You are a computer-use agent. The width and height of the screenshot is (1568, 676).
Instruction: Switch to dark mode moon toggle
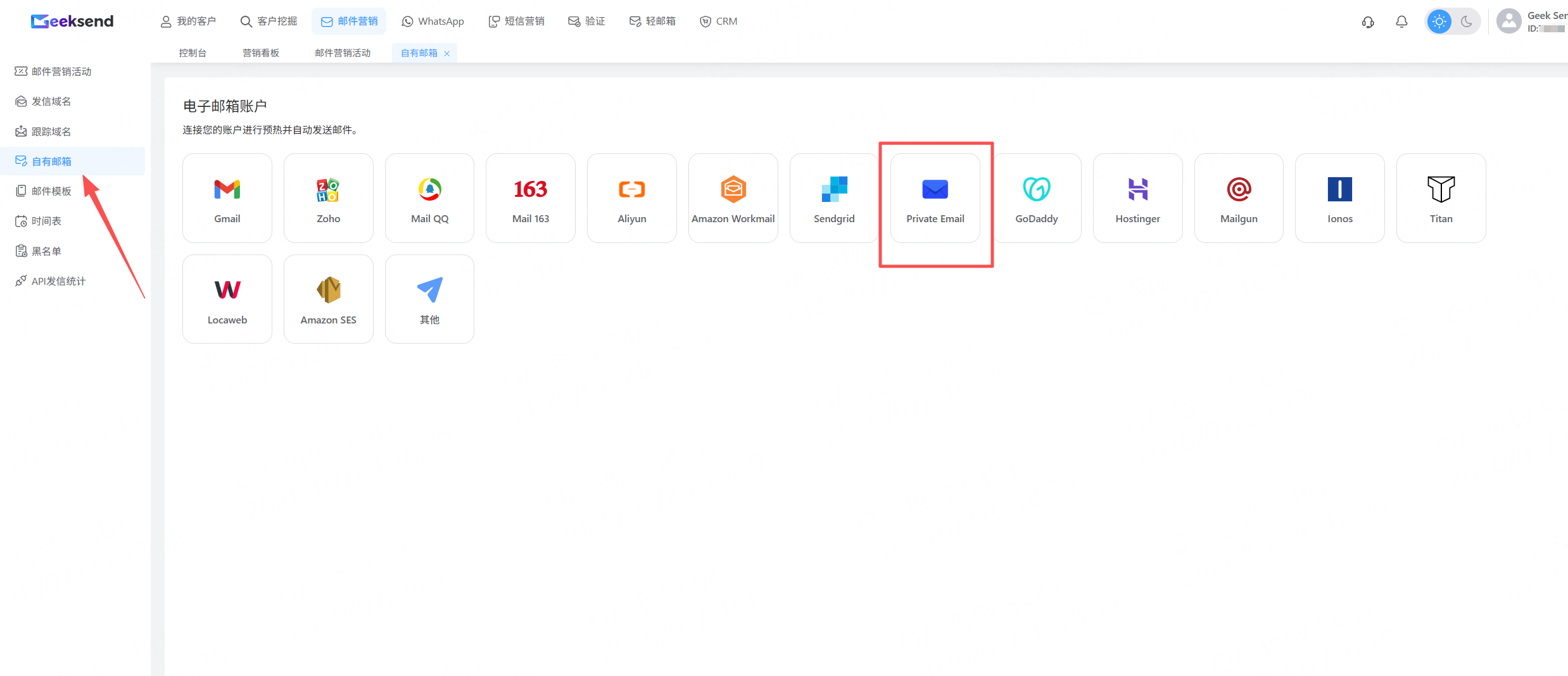(1467, 22)
